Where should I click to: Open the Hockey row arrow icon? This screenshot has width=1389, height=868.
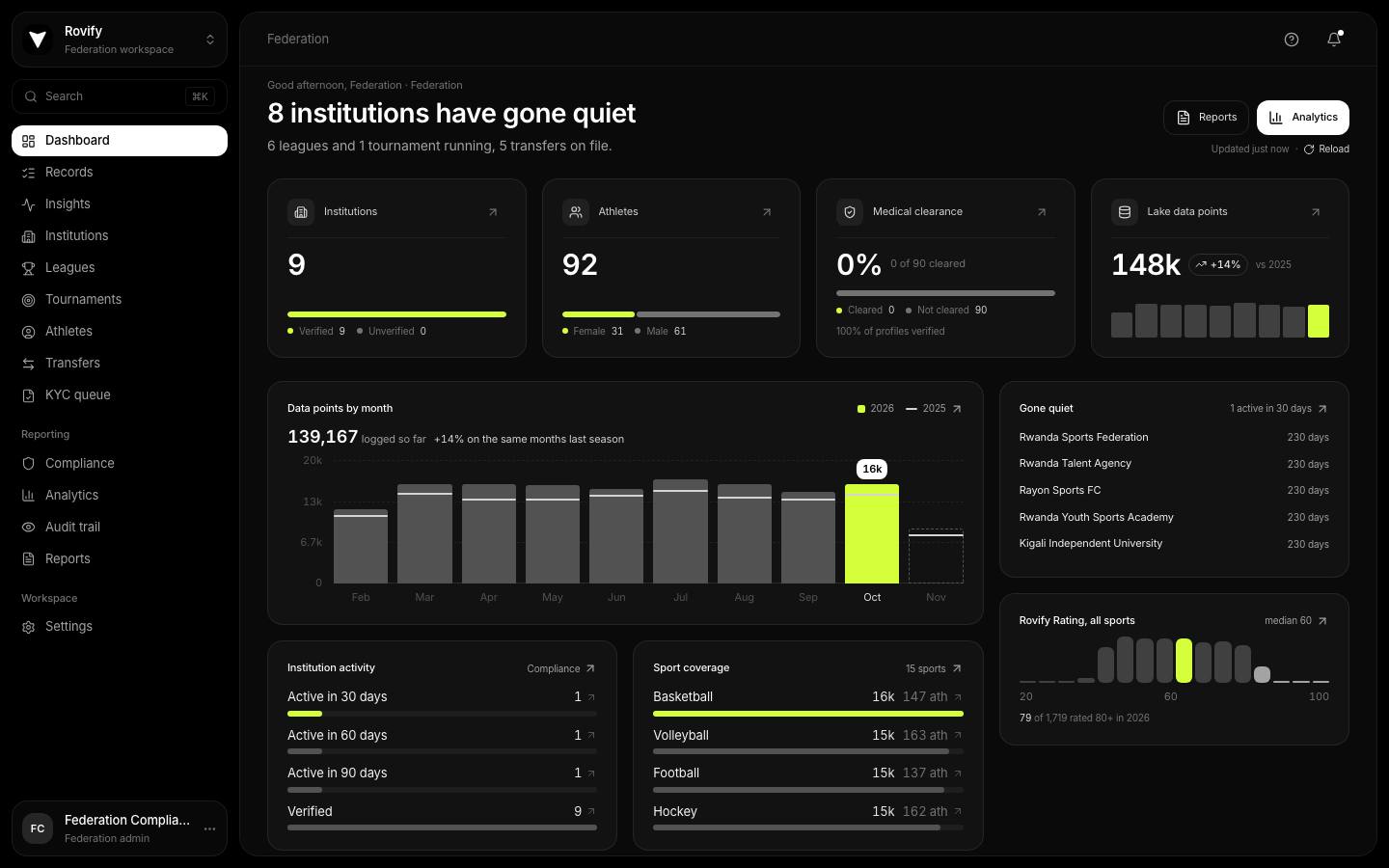click(958, 811)
